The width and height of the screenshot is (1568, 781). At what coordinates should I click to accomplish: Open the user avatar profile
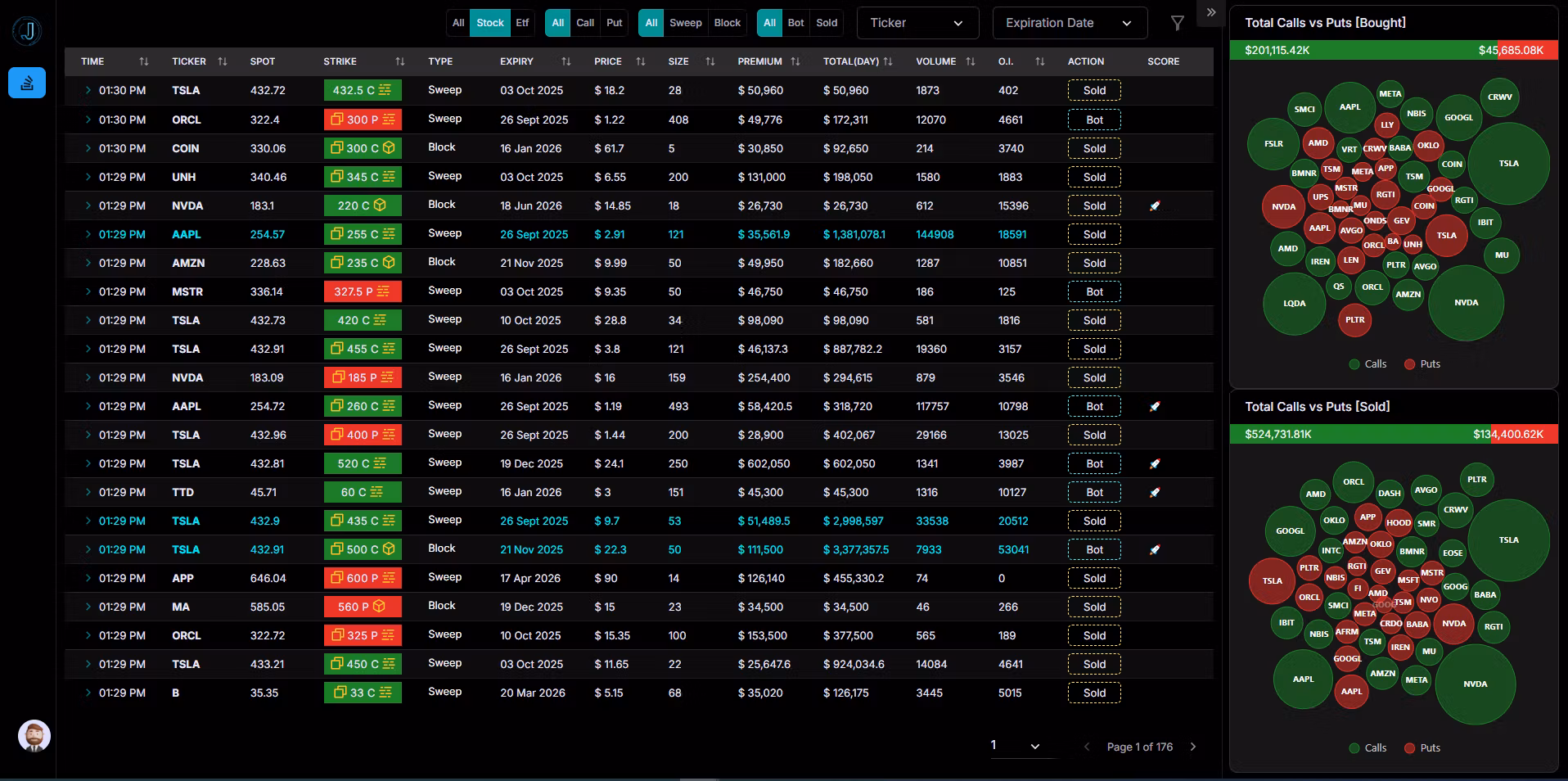pos(34,736)
